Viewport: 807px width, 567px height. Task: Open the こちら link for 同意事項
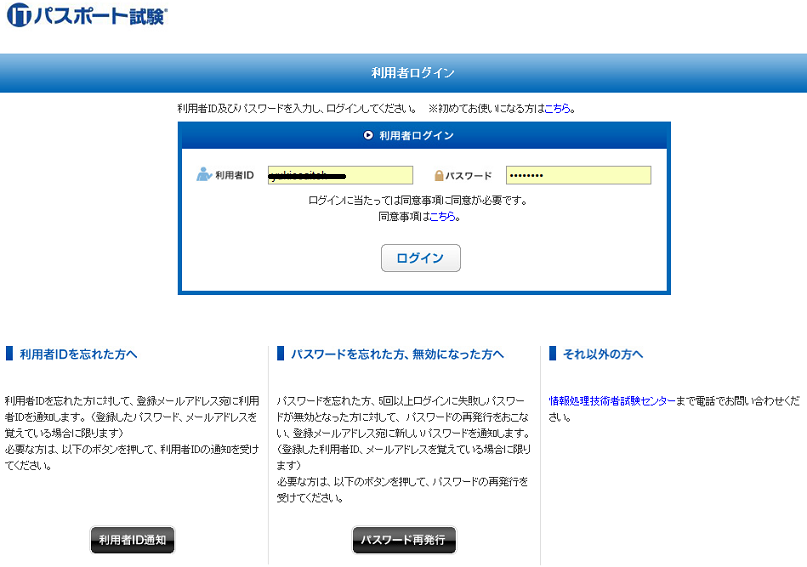coord(442,216)
